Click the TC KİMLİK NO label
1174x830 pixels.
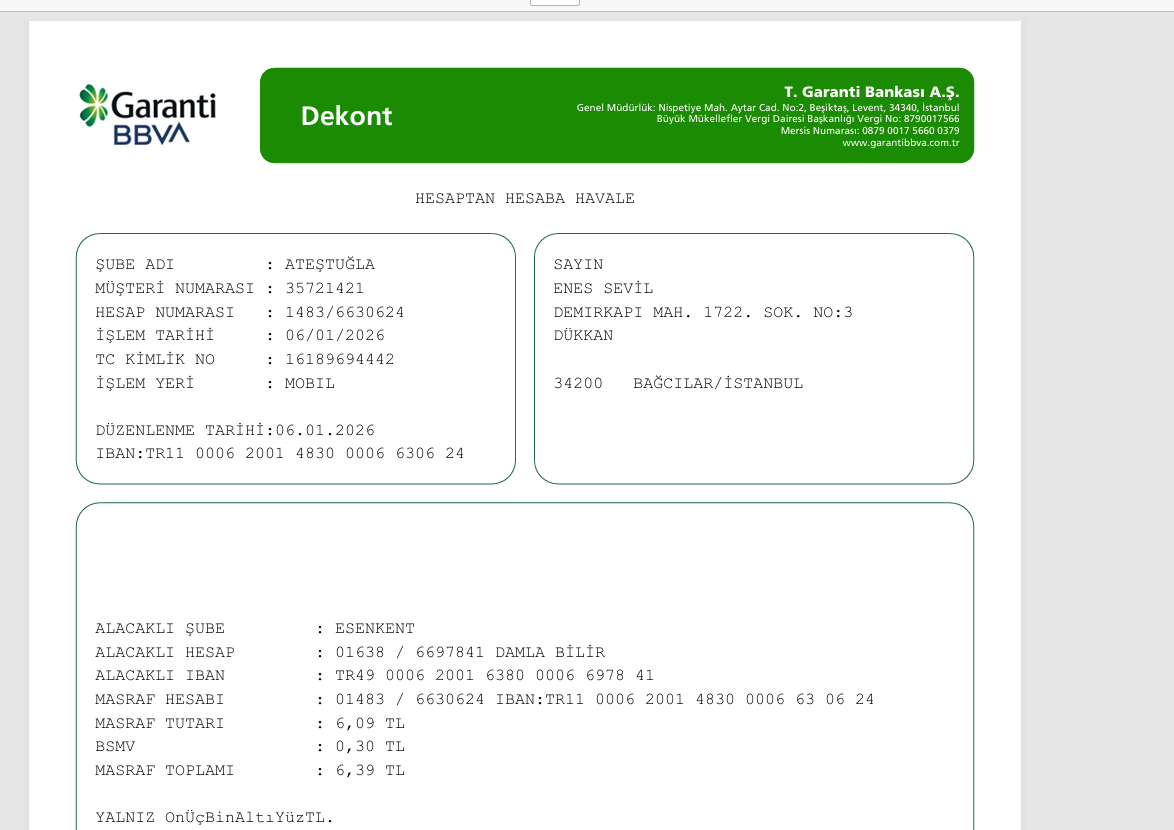click(x=155, y=359)
